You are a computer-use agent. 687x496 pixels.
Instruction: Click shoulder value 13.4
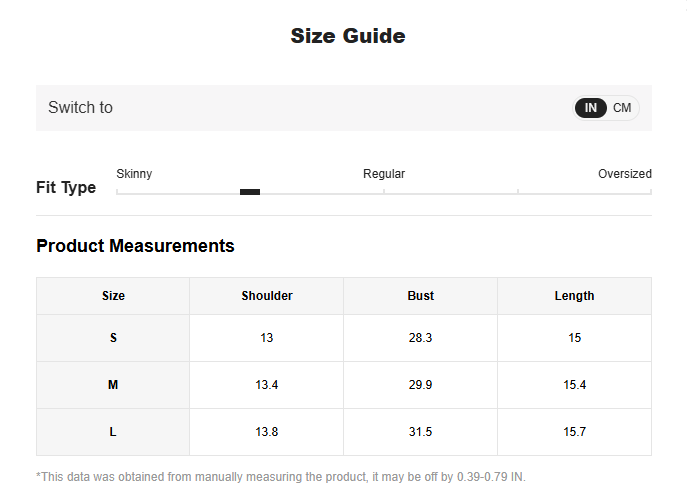[x=266, y=385]
